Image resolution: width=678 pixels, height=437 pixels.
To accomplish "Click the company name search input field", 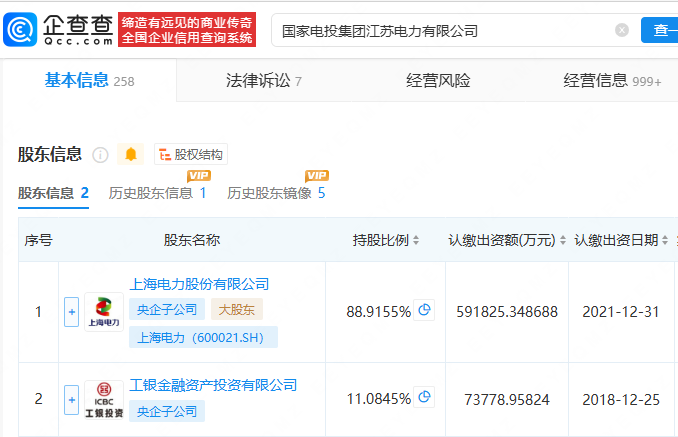I will (x=440, y=31).
